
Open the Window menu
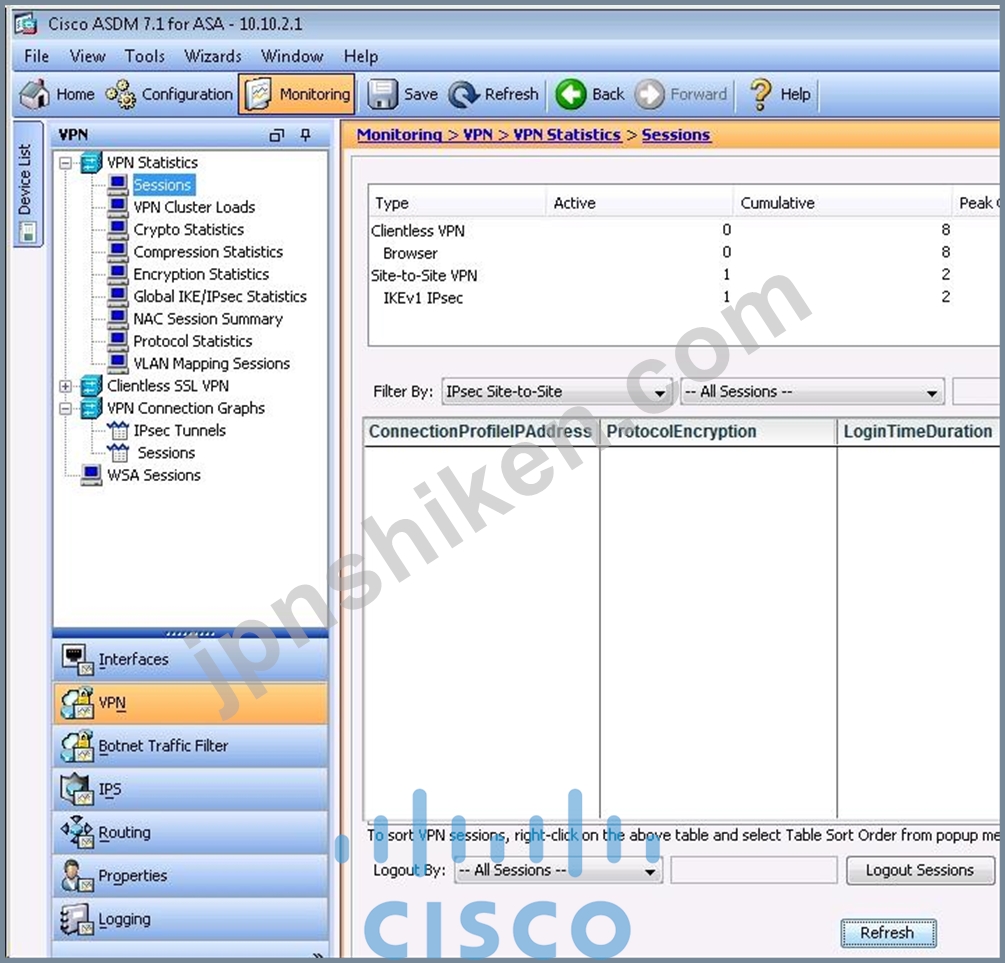[292, 56]
